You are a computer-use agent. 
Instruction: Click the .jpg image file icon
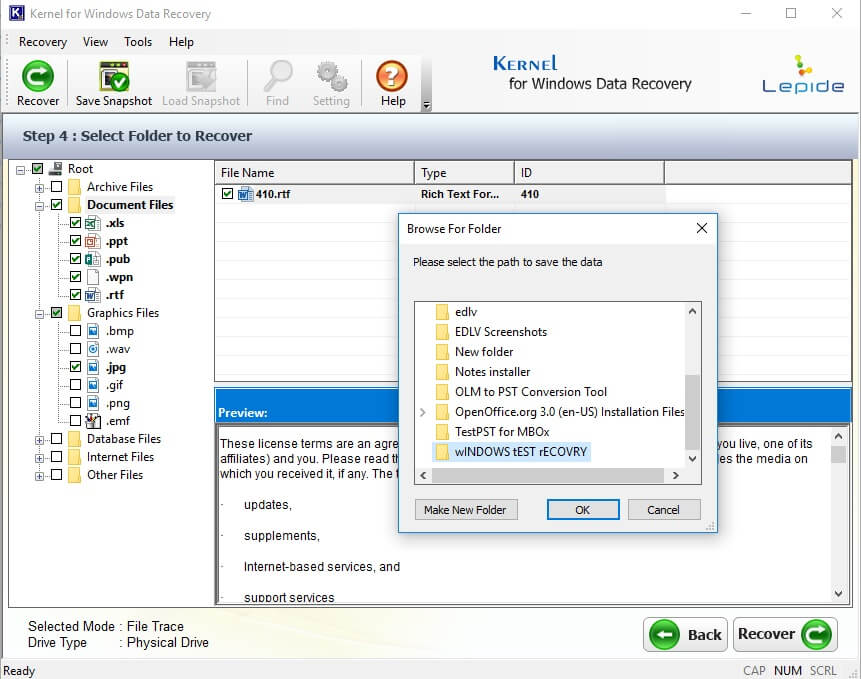pos(93,367)
